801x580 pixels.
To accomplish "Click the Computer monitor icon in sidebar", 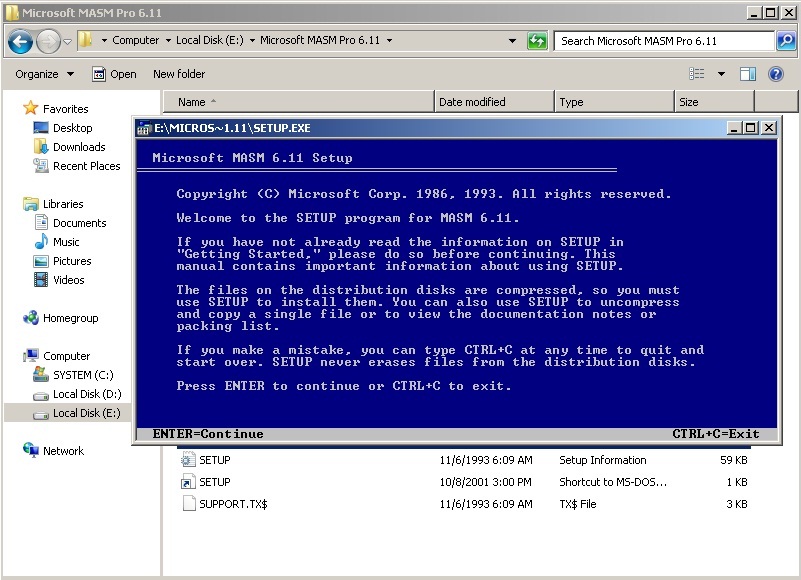I will (31, 355).
